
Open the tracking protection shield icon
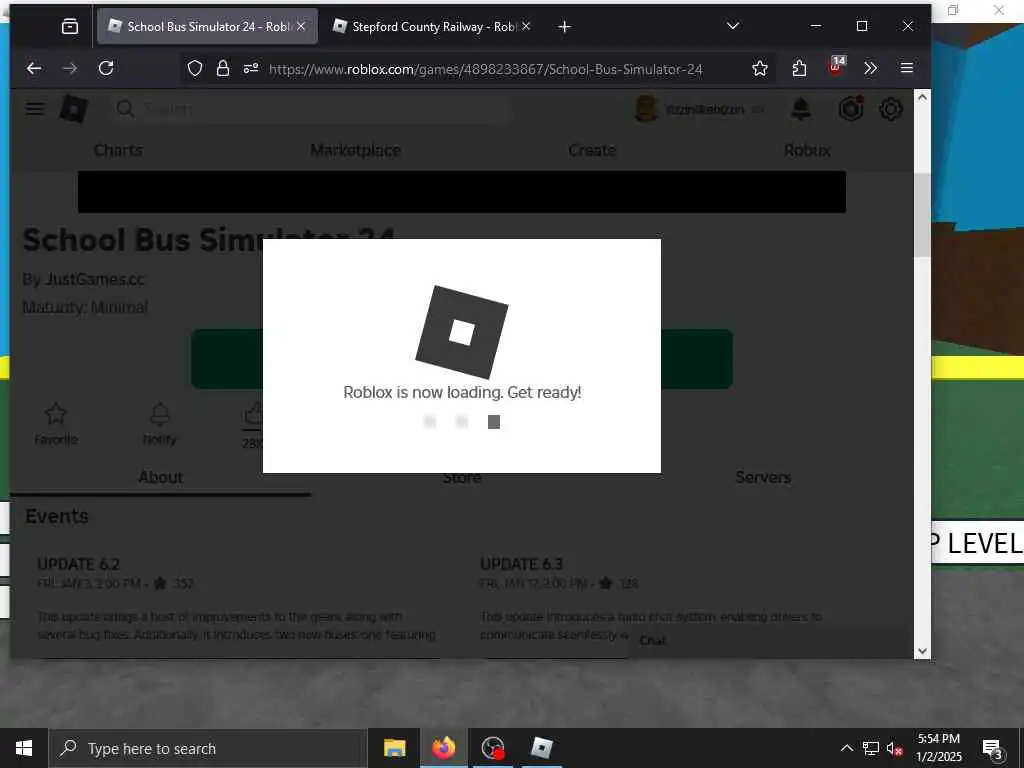click(195, 69)
